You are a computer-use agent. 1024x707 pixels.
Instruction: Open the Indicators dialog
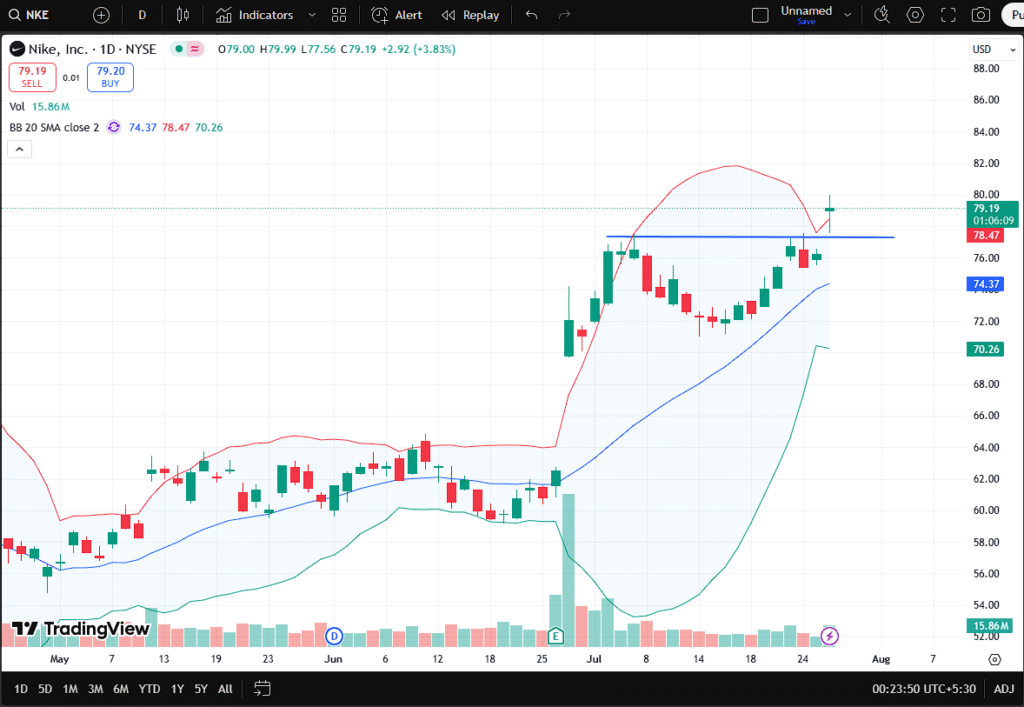coord(255,15)
